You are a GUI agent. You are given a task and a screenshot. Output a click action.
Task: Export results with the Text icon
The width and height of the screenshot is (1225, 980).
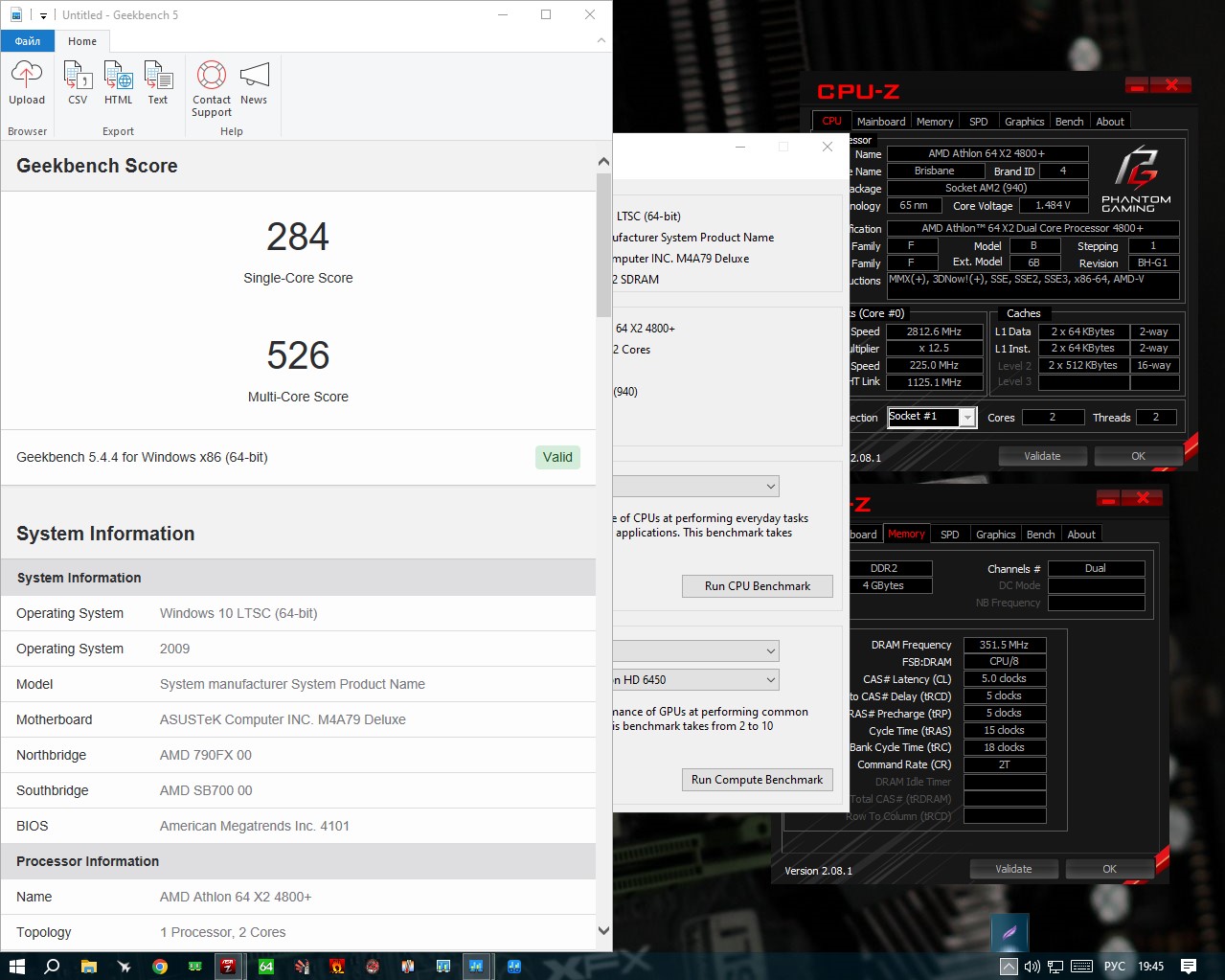[158, 75]
